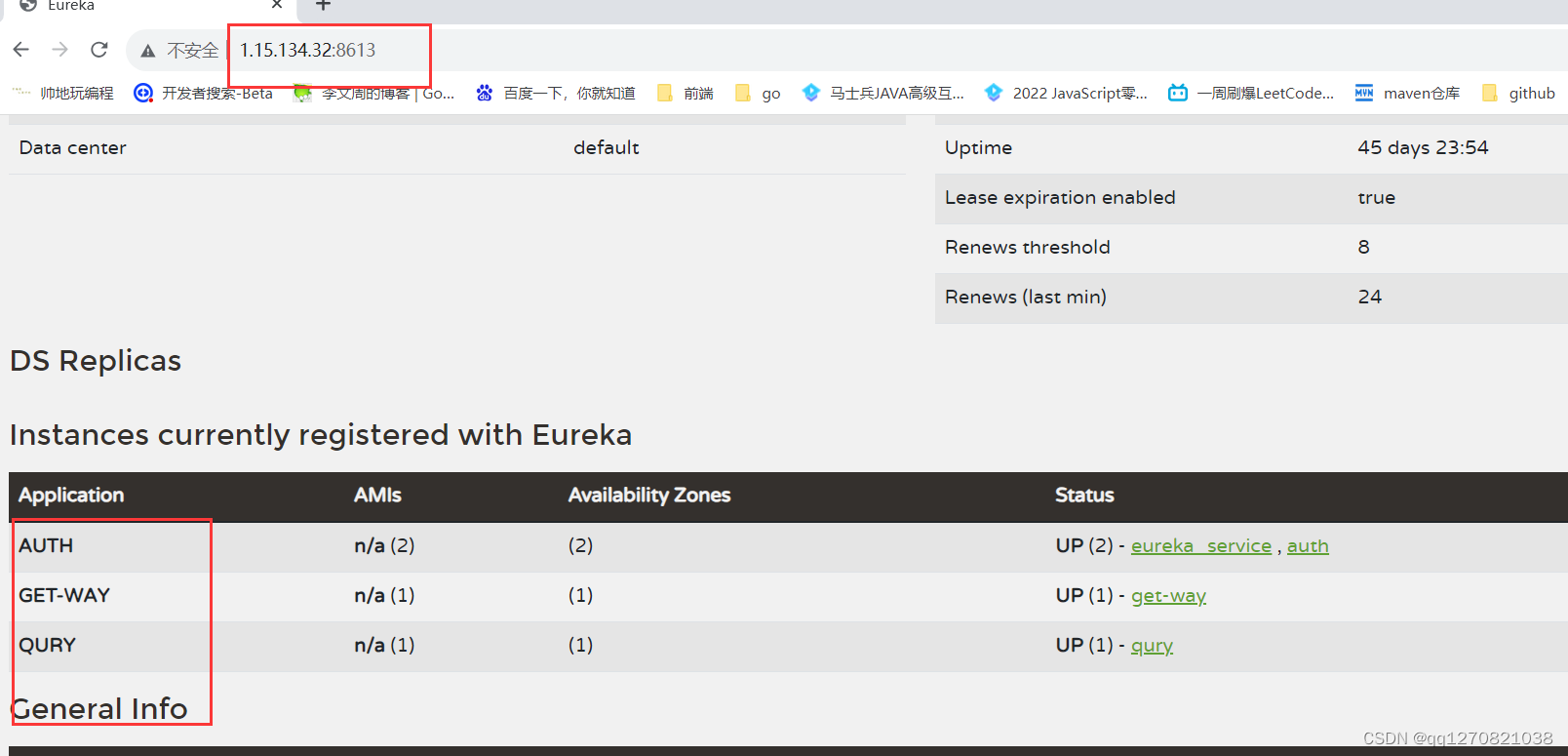
Task: Click the Uptime value 45 days 23:54
Action: (x=1423, y=148)
